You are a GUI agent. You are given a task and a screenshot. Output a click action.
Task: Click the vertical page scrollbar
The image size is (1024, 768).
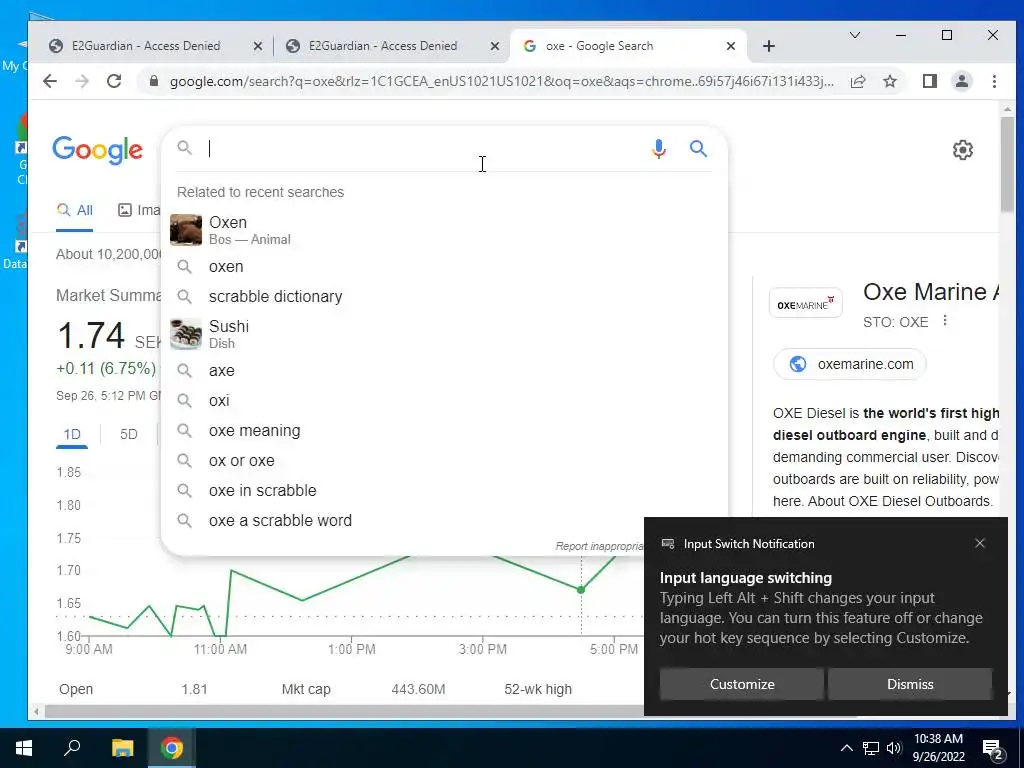click(1007, 165)
